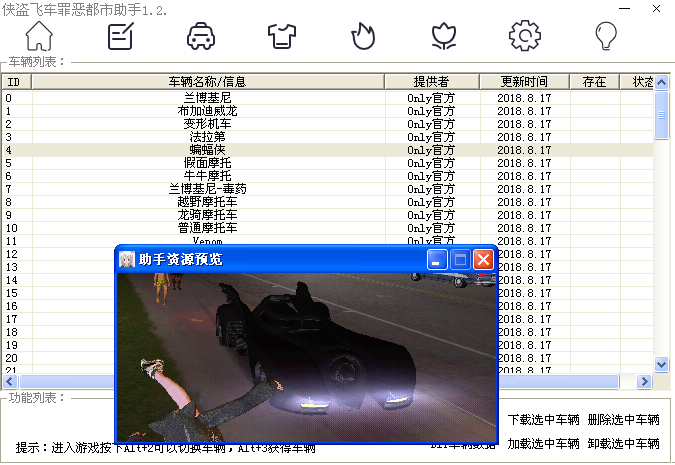Select the 牛牛摩托 vehicle row
The width and height of the screenshot is (675, 465).
click(328, 176)
